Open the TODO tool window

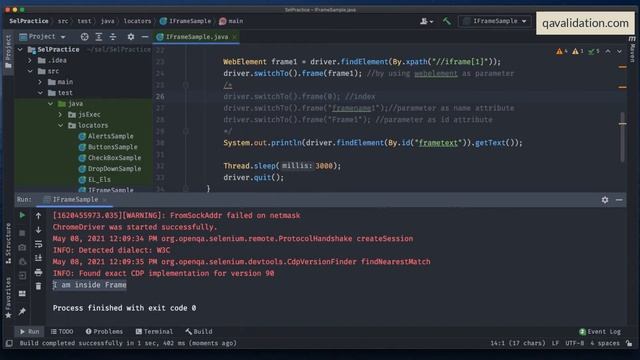click(x=62, y=331)
